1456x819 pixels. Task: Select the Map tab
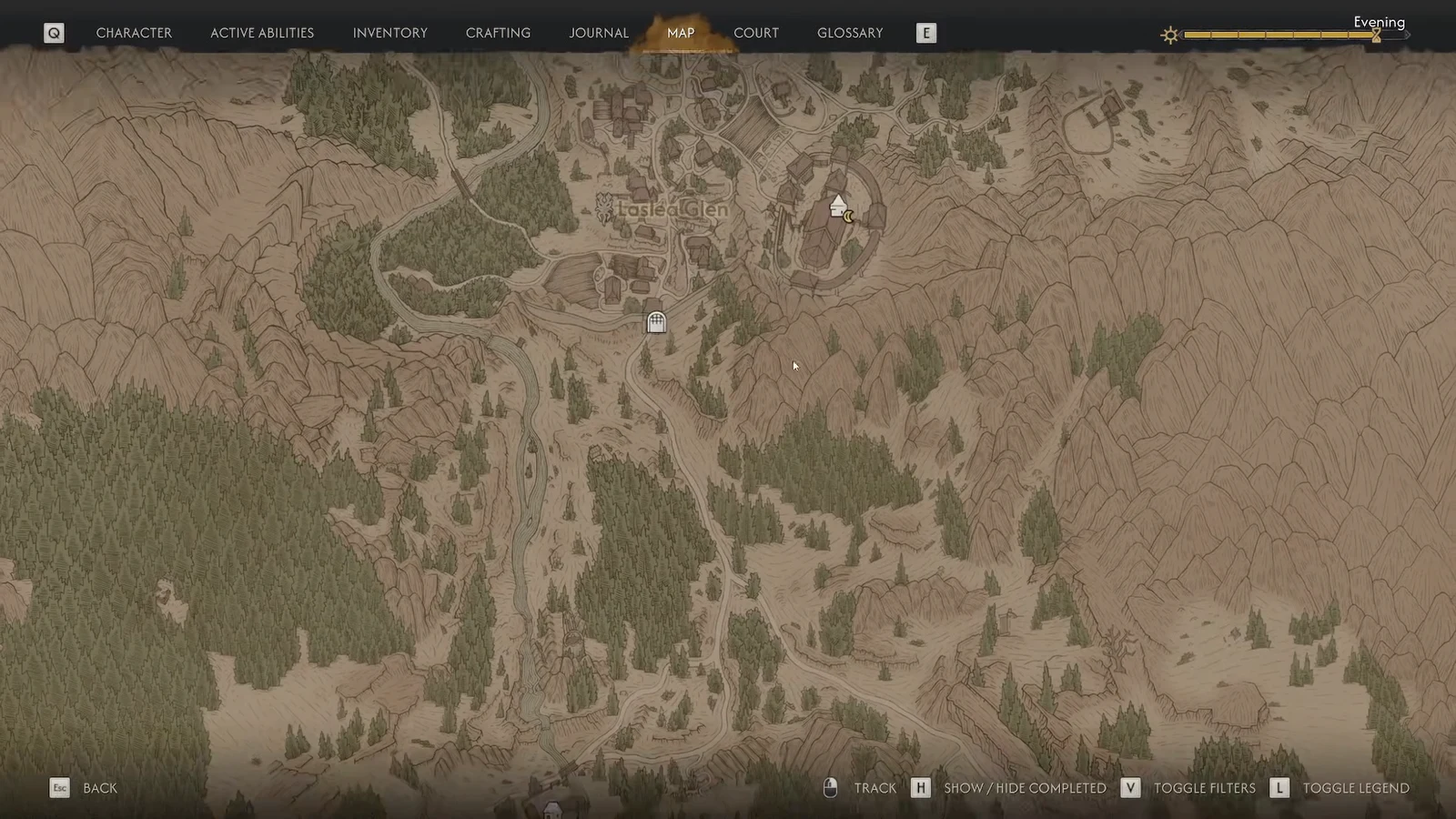(x=681, y=33)
